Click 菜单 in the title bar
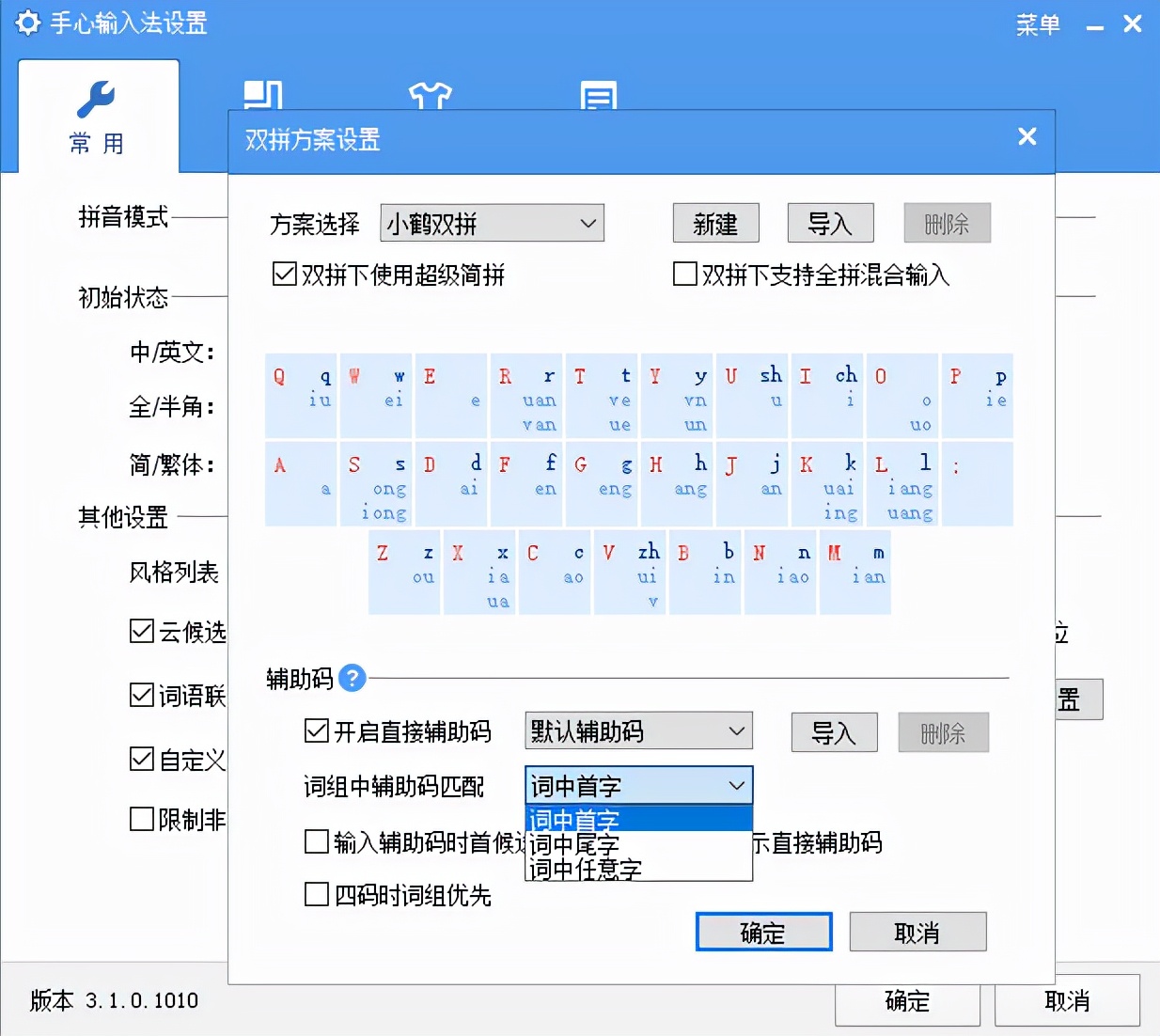1160x1036 pixels. click(x=1037, y=26)
